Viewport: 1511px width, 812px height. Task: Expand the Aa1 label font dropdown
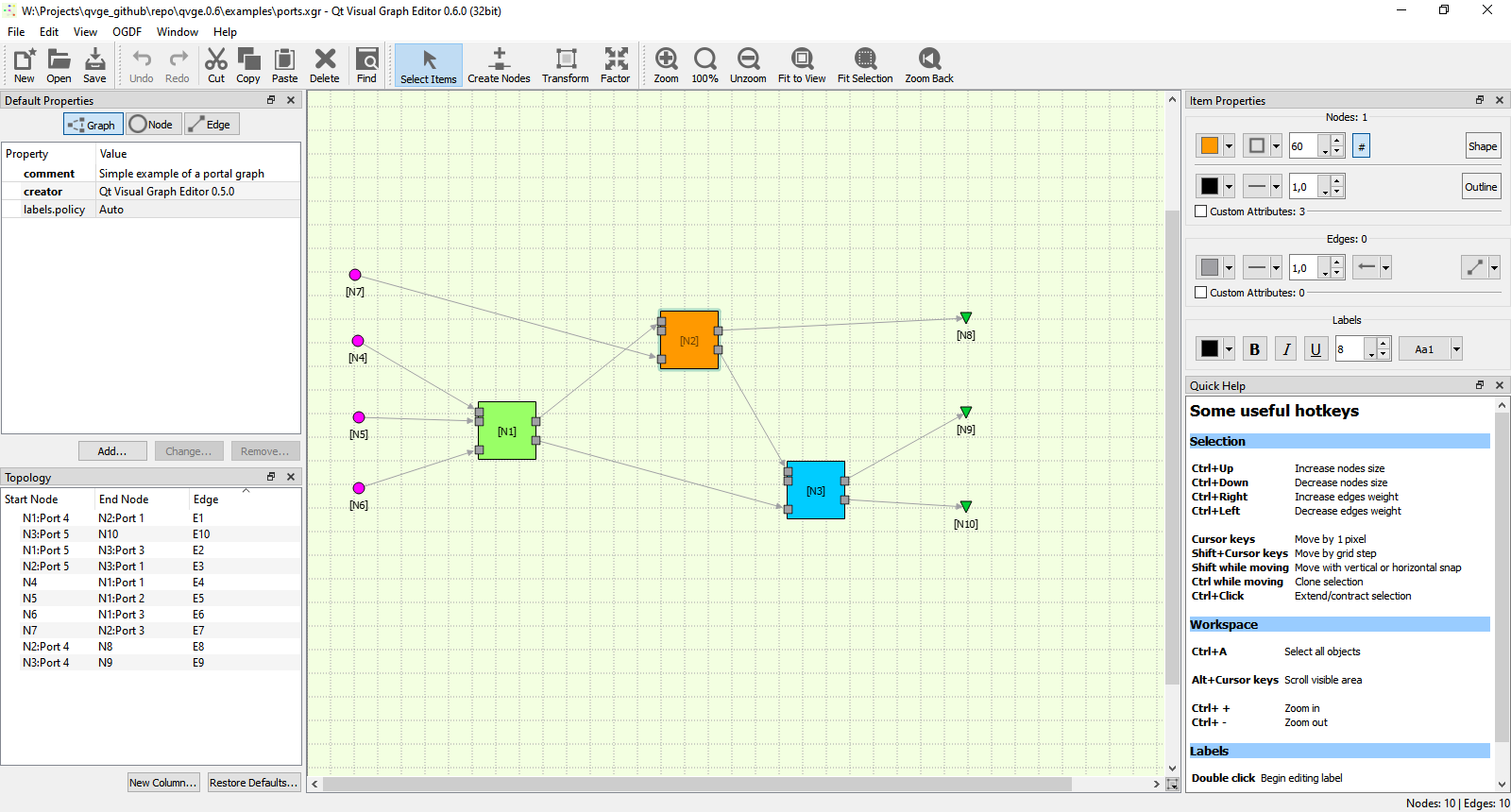(1456, 349)
